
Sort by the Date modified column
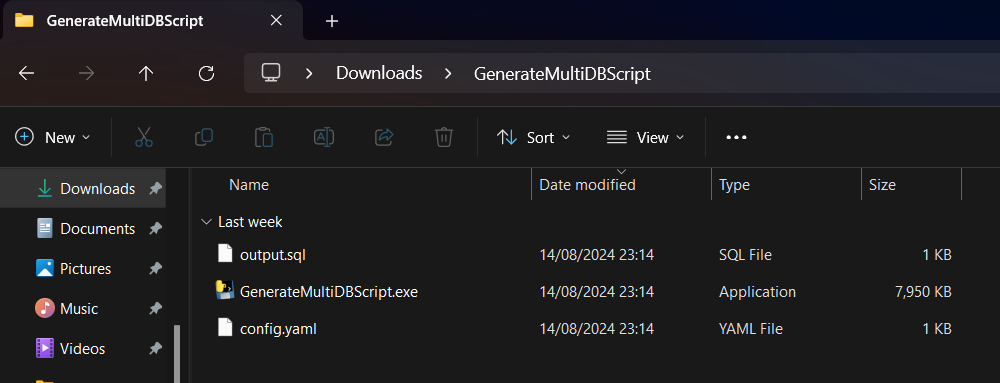click(x=587, y=185)
